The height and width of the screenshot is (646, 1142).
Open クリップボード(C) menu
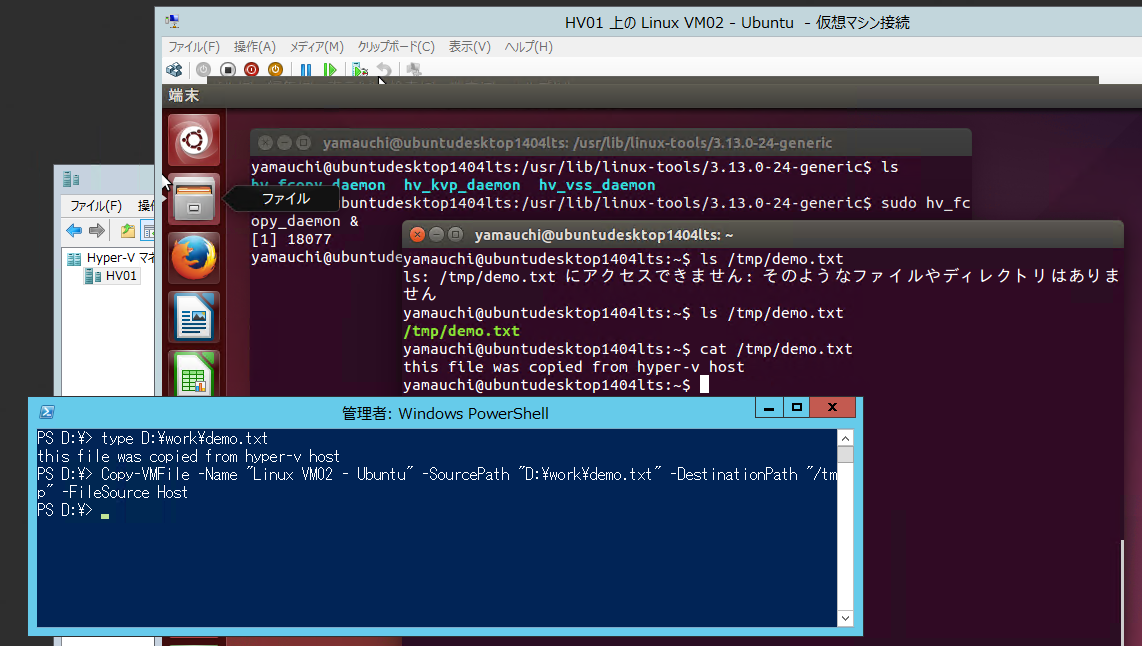(x=396, y=47)
